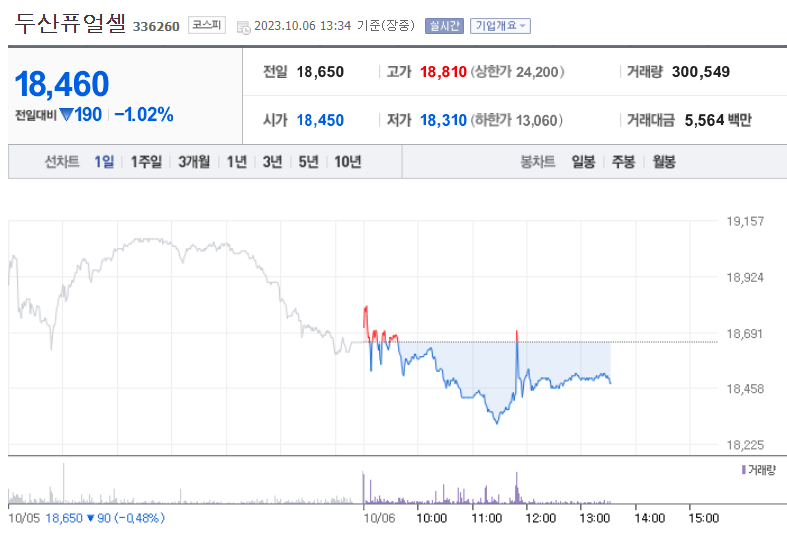Click the open price 18,450

pos(320,120)
